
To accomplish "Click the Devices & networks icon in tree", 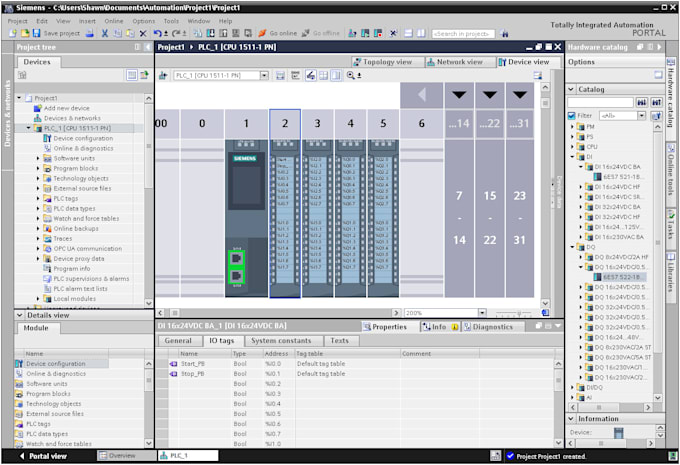I will tap(38, 118).
